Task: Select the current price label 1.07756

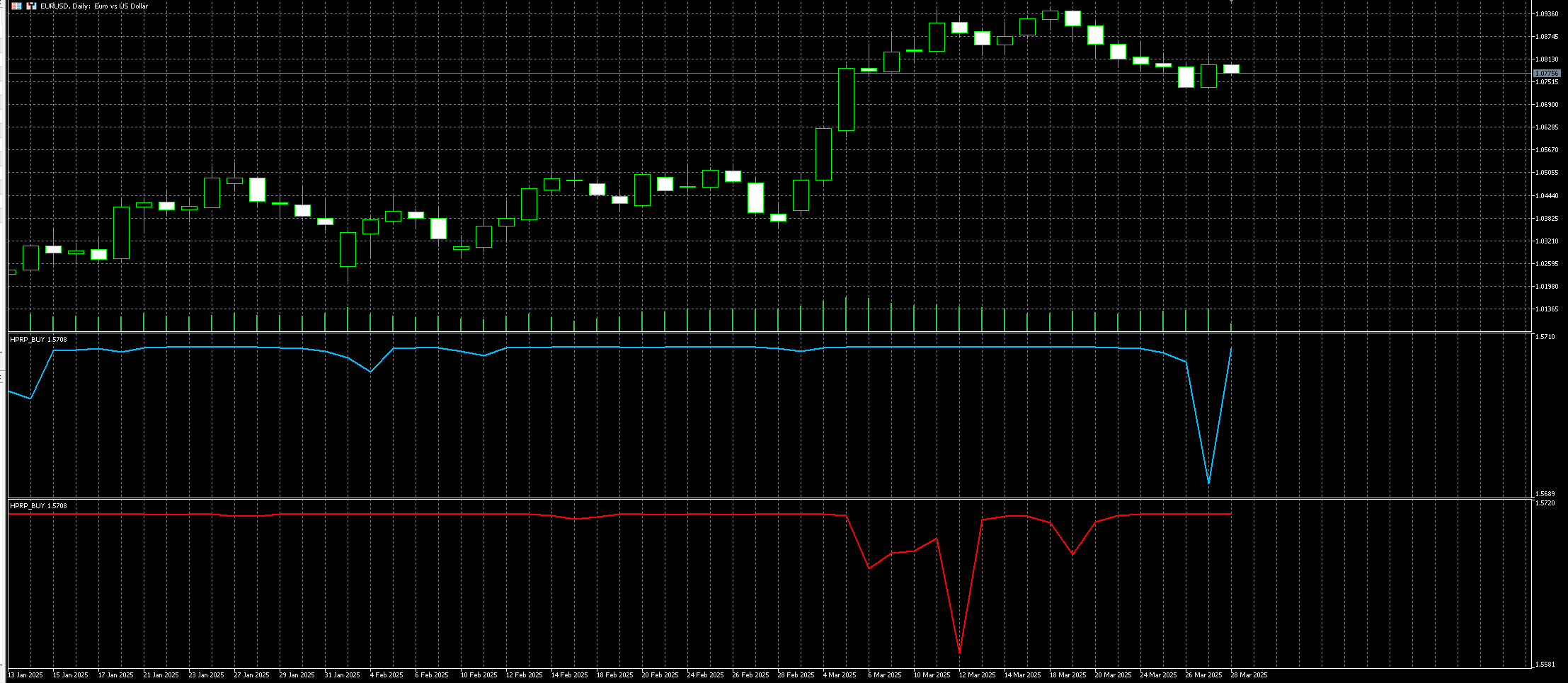Action: 1547,74
